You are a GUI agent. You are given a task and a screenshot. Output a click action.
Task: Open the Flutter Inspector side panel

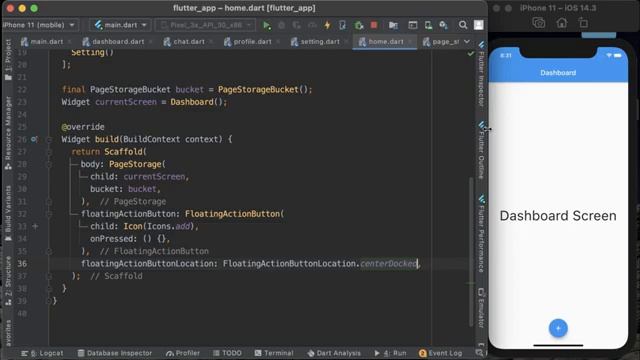tap(482, 74)
